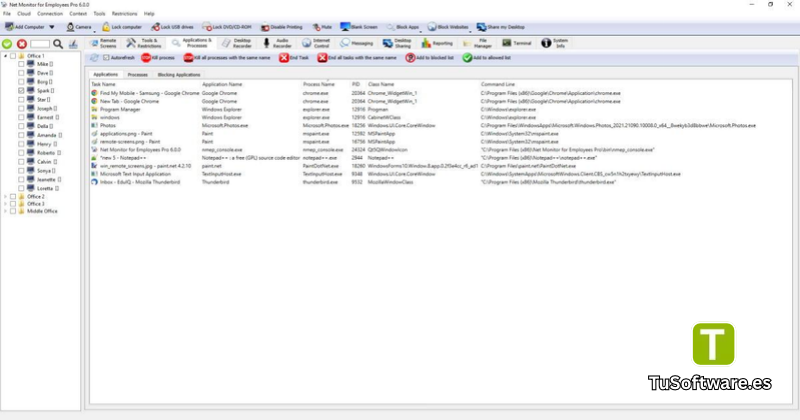This screenshot has height=420, width=800.
Task: Open the Internet Control section
Action: pos(316,43)
